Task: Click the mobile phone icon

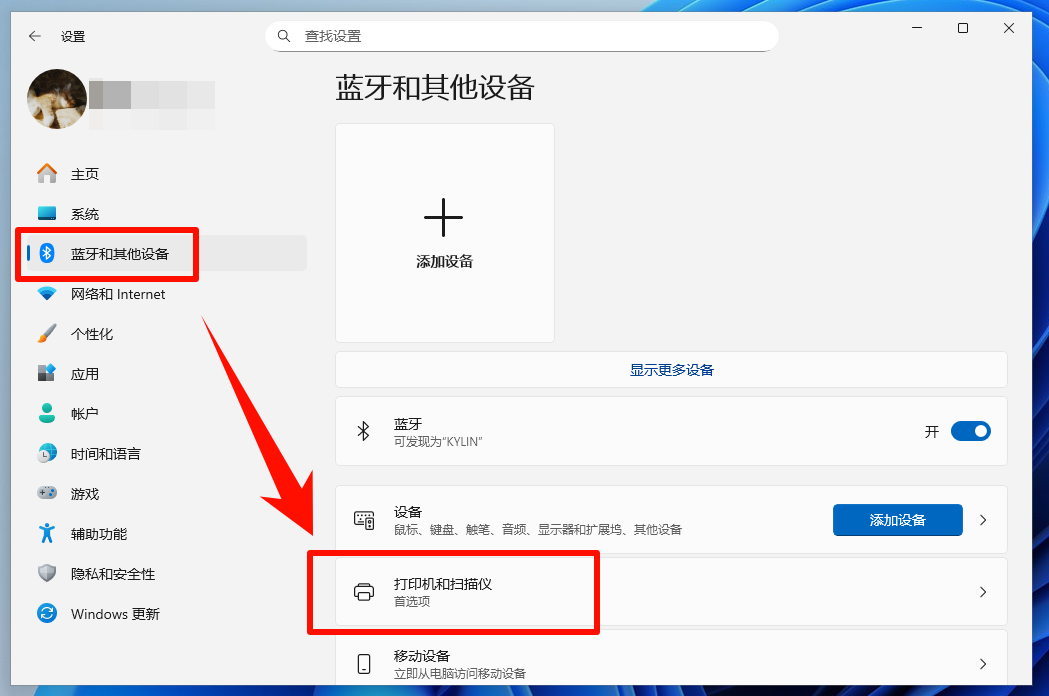Action: coord(364,664)
